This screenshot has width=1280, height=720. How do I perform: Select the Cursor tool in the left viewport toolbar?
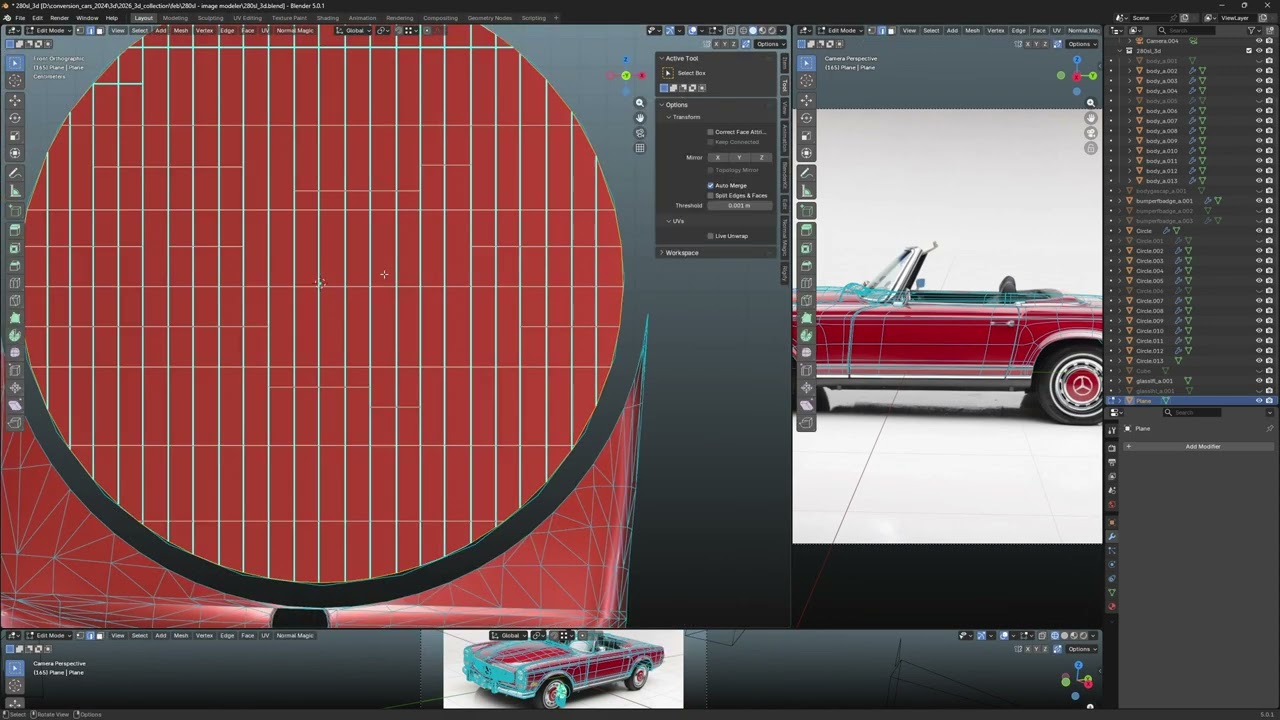coord(15,81)
